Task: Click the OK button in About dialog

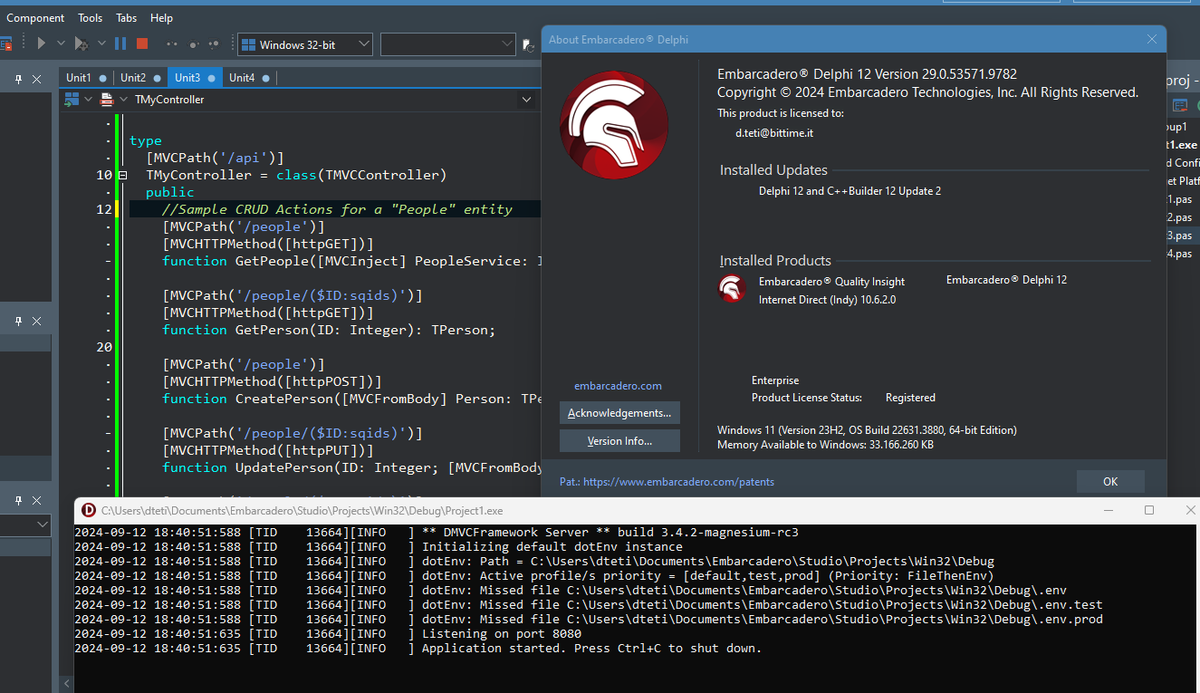Action: [x=1110, y=482]
